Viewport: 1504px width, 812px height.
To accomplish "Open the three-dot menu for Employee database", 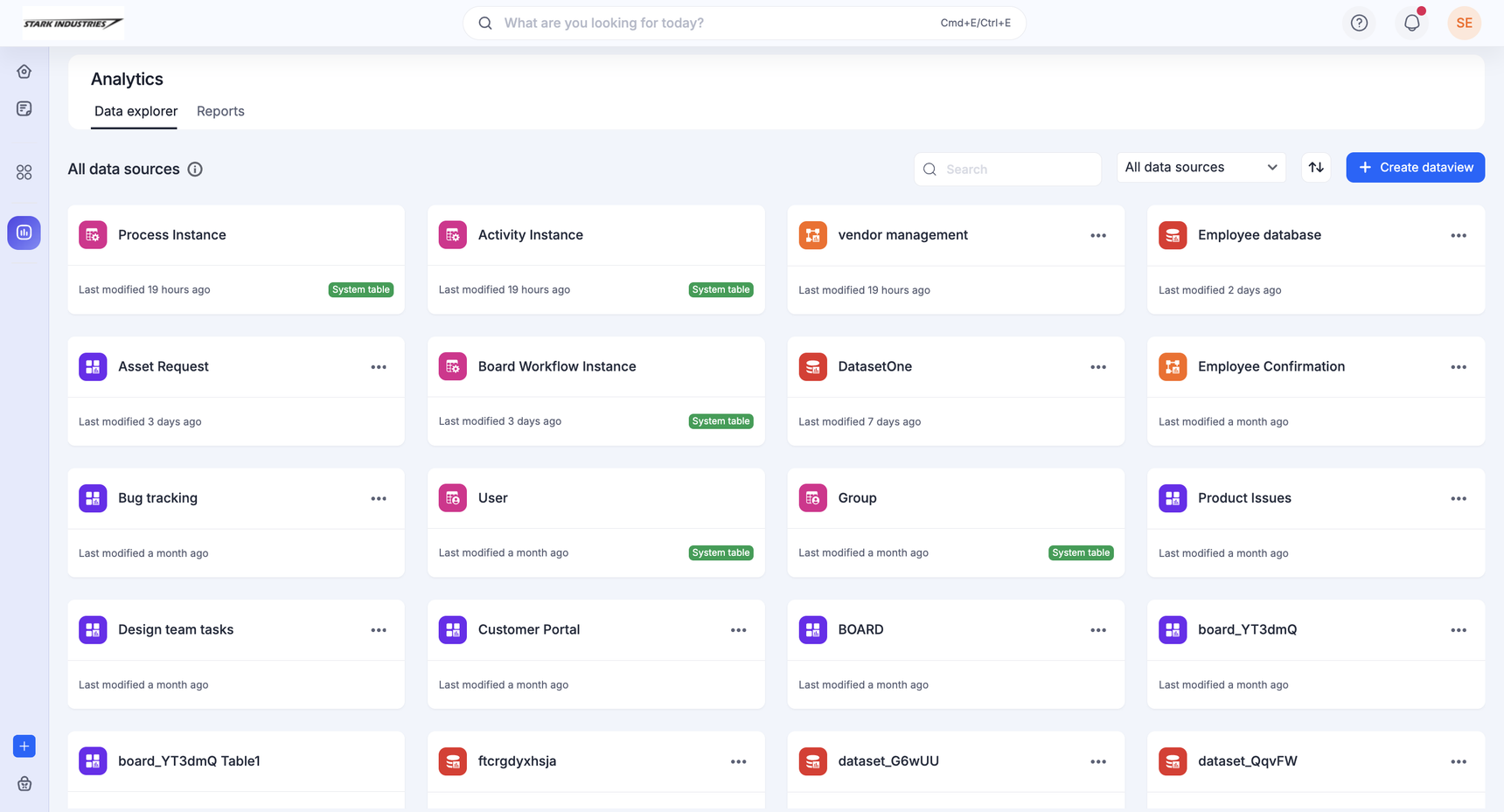I will [x=1458, y=236].
